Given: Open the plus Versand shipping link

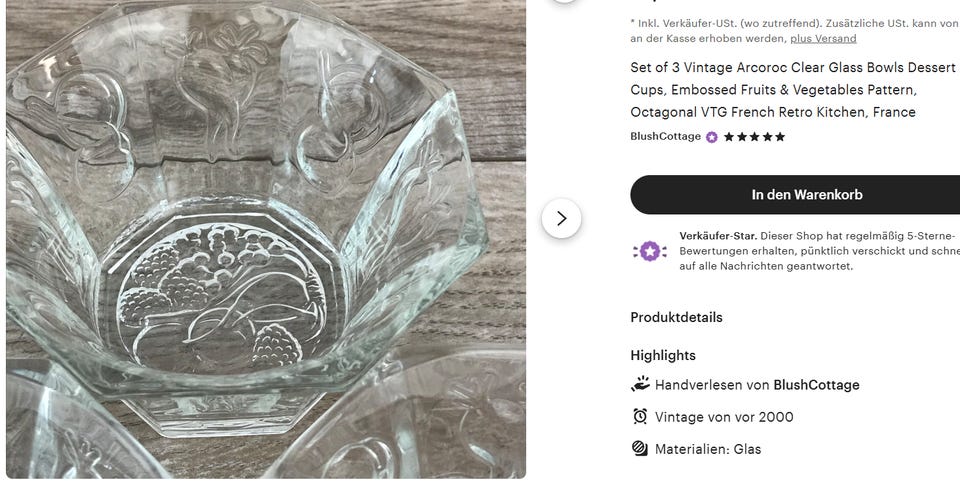Looking at the screenshot, I should [x=823, y=39].
